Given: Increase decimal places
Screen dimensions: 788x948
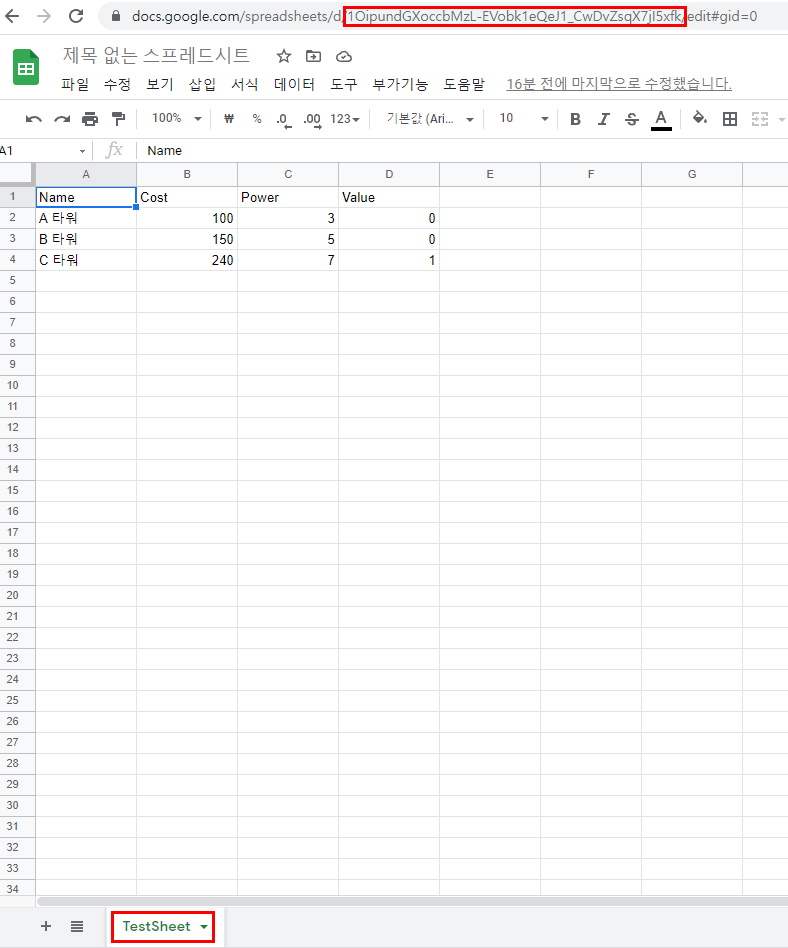Looking at the screenshot, I should pyautogui.click(x=312, y=120).
